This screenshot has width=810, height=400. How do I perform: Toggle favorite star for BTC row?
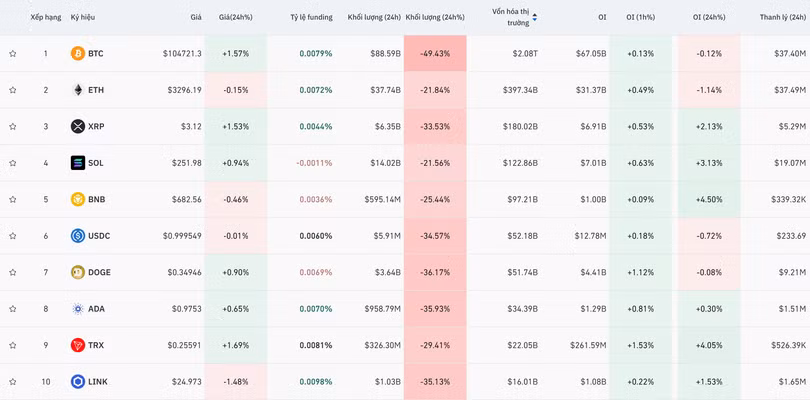(13, 53)
